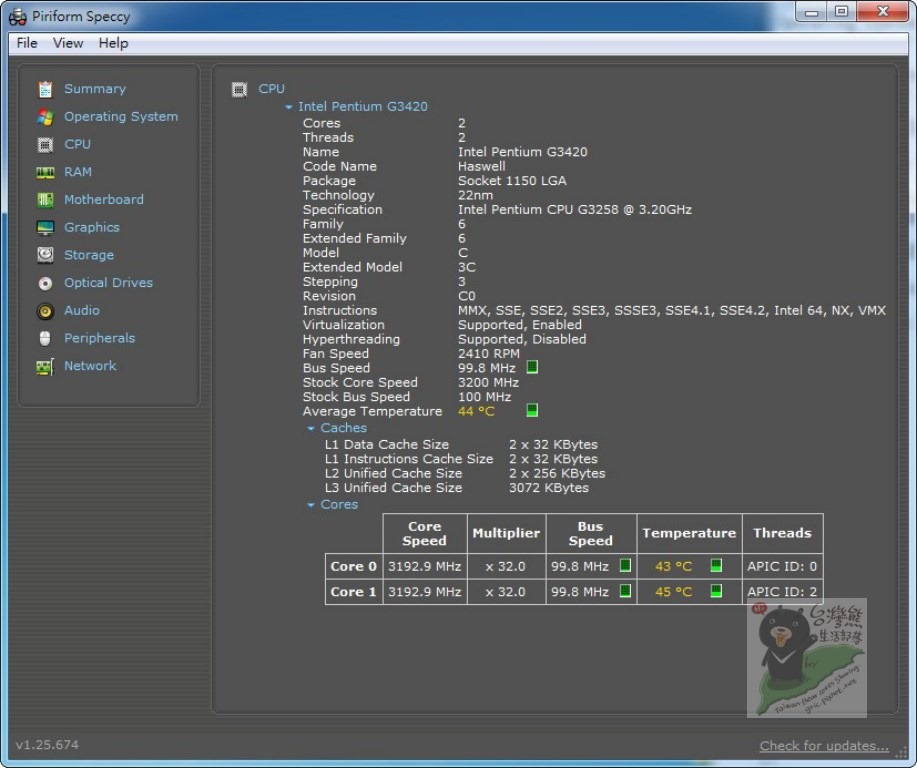The image size is (917, 768).
Task: Click the Optical Drives disc icon
Action: [45, 283]
